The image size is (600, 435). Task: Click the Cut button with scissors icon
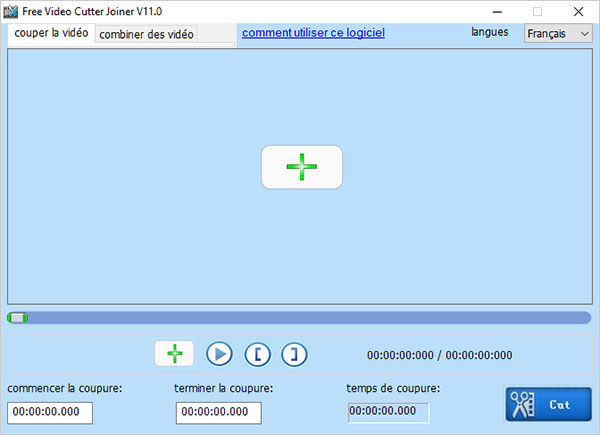pos(548,404)
